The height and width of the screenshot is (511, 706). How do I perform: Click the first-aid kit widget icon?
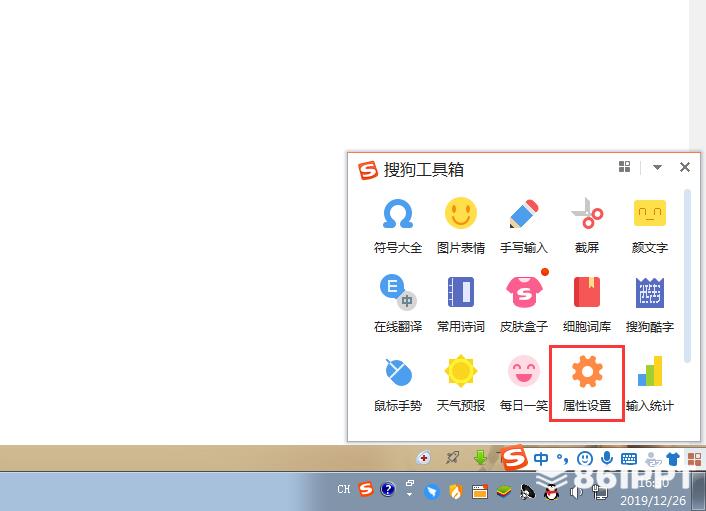(x=423, y=458)
